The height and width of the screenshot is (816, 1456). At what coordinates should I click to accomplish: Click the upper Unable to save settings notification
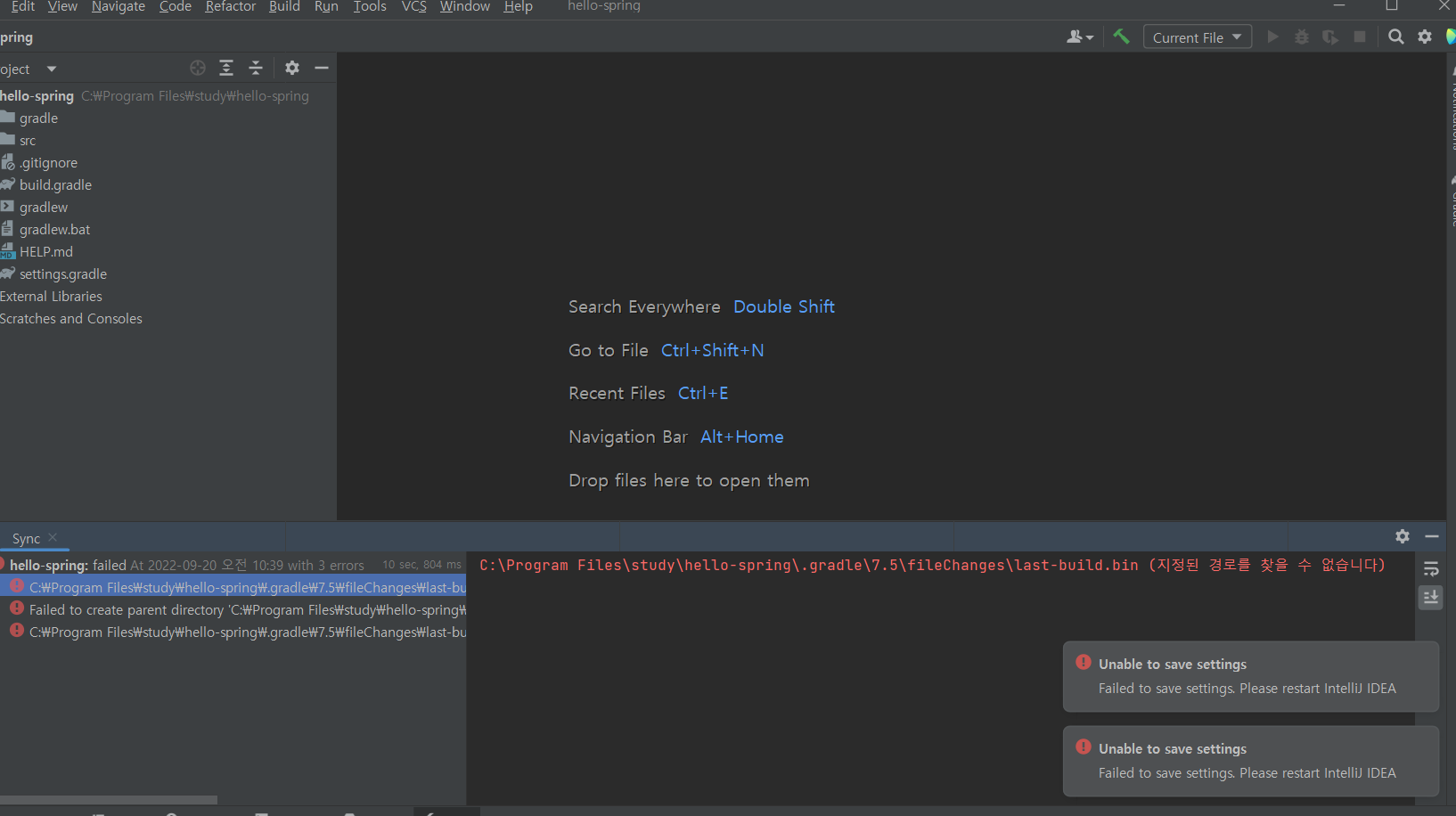[1251, 676]
